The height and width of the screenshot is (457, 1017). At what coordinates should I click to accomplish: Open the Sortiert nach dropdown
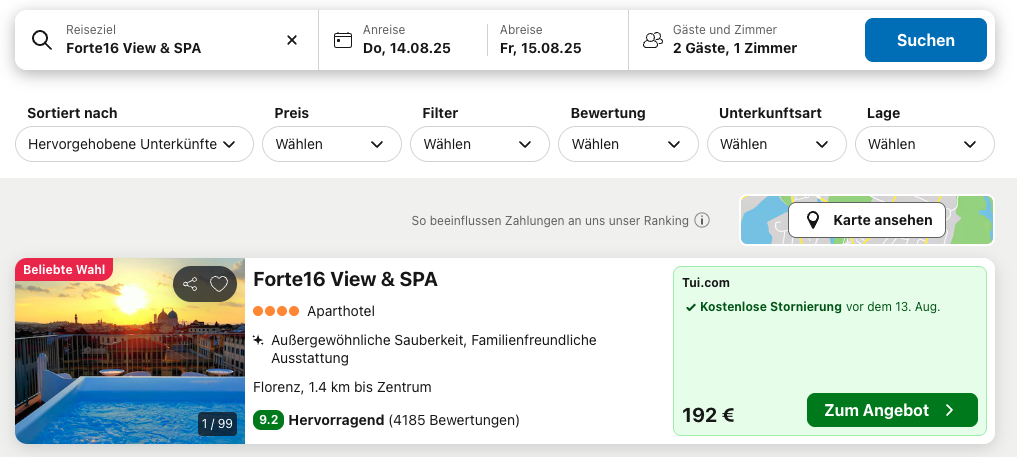pos(133,144)
